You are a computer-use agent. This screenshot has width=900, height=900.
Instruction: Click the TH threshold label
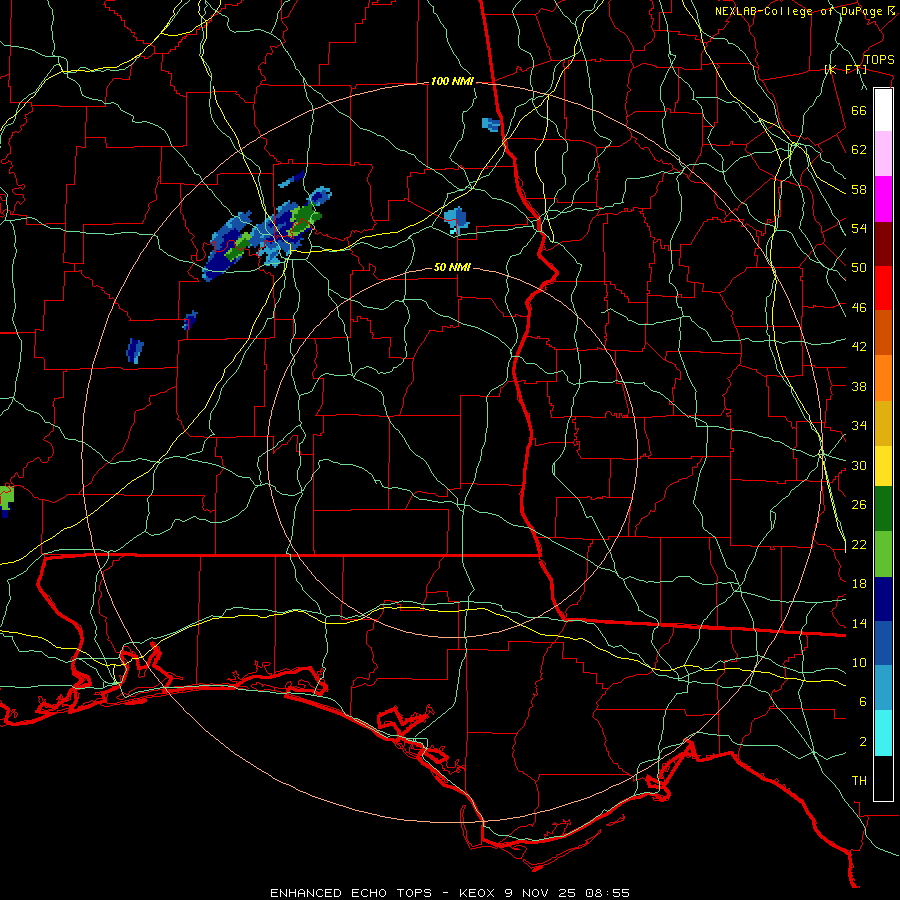[x=859, y=781]
